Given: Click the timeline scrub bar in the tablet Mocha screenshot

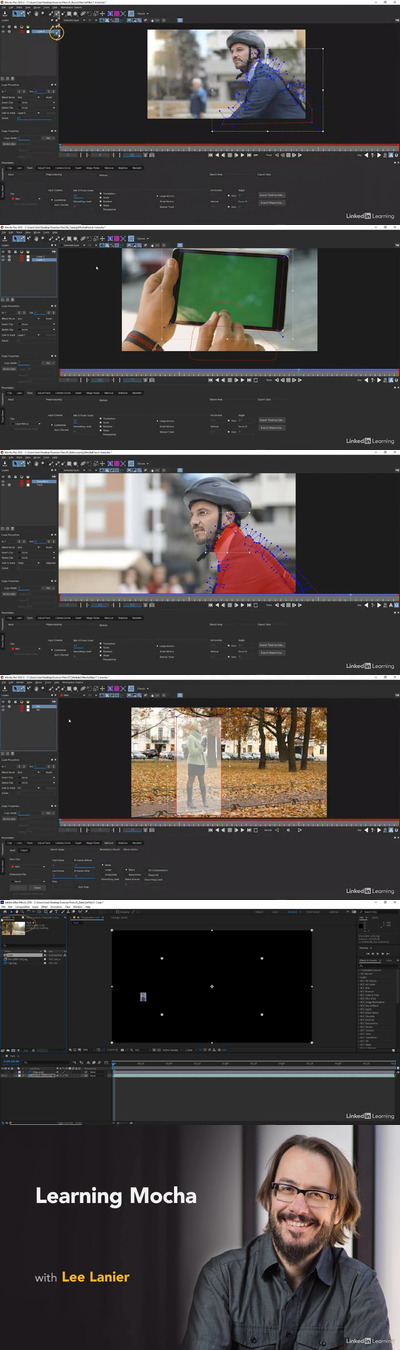Looking at the screenshot, I should 228,373.
